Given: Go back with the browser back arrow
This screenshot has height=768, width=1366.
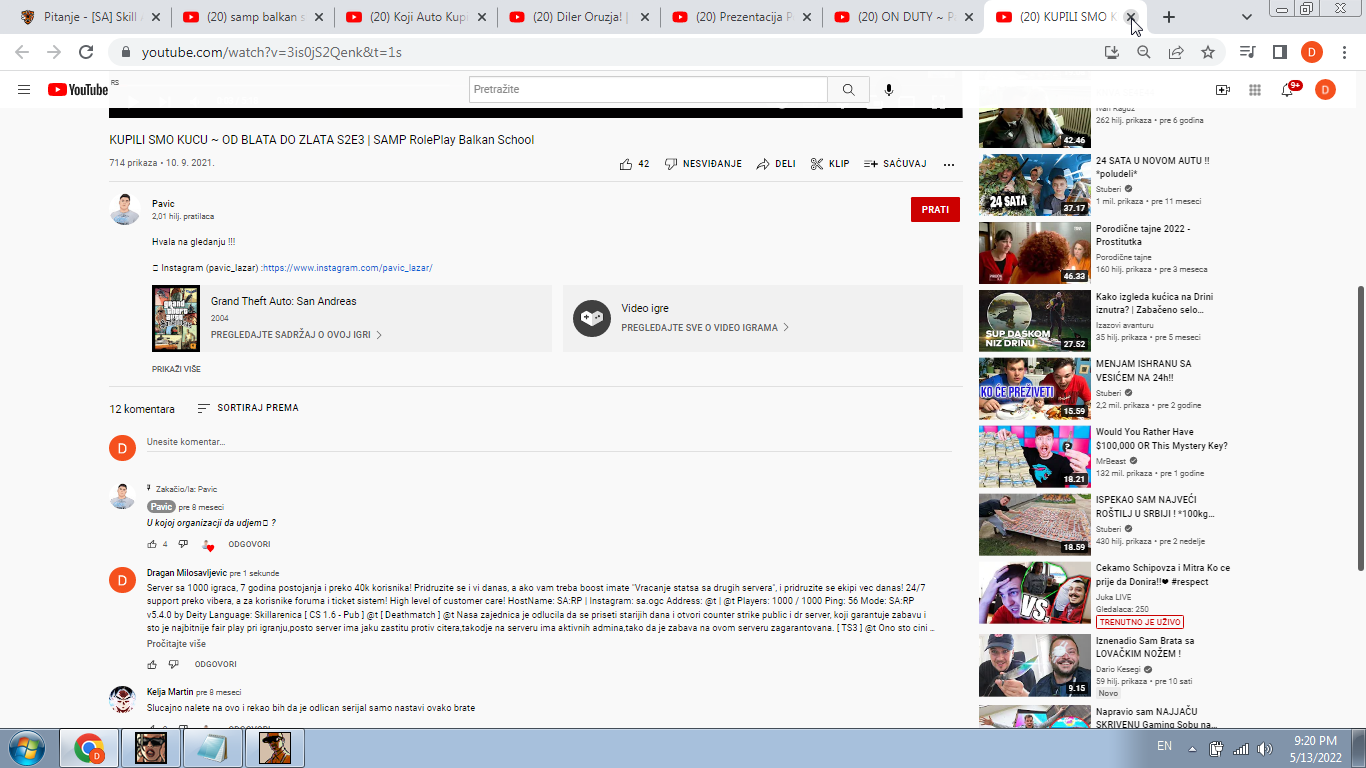Looking at the screenshot, I should pyautogui.click(x=22, y=52).
